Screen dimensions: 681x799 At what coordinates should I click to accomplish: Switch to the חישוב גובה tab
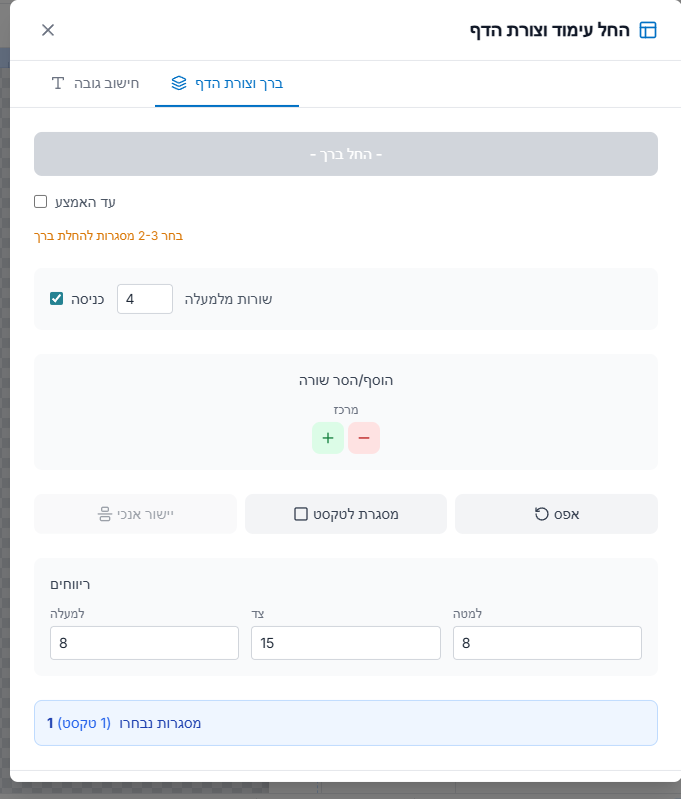pyautogui.click(x=96, y=83)
